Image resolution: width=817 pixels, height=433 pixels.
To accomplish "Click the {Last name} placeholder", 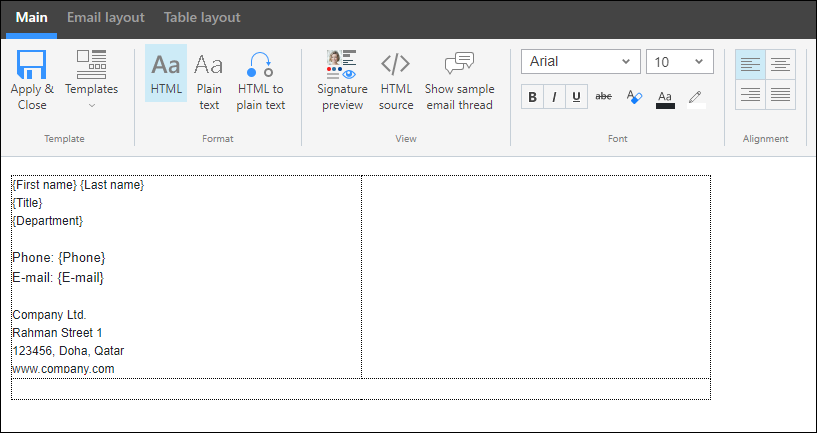I will point(112,184).
